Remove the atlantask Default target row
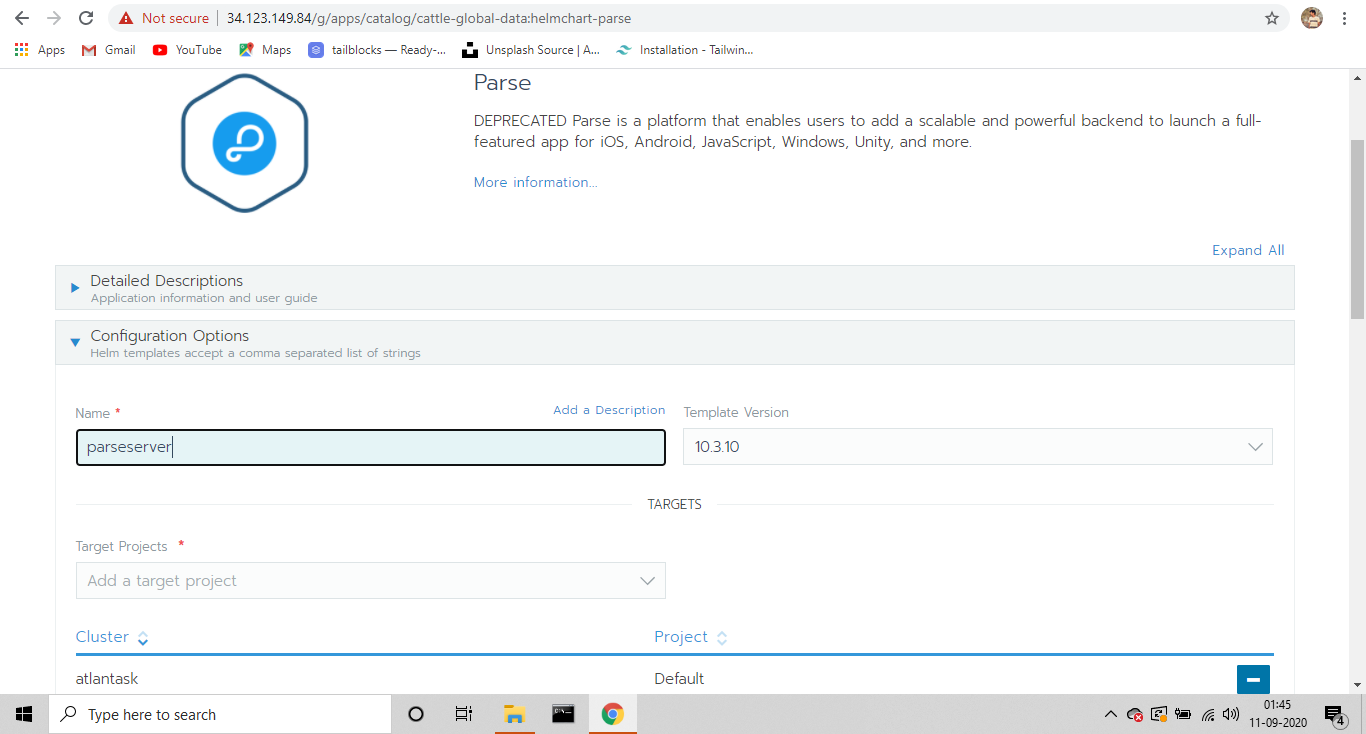Image resolution: width=1366 pixels, height=734 pixels. tap(1253, 679)
